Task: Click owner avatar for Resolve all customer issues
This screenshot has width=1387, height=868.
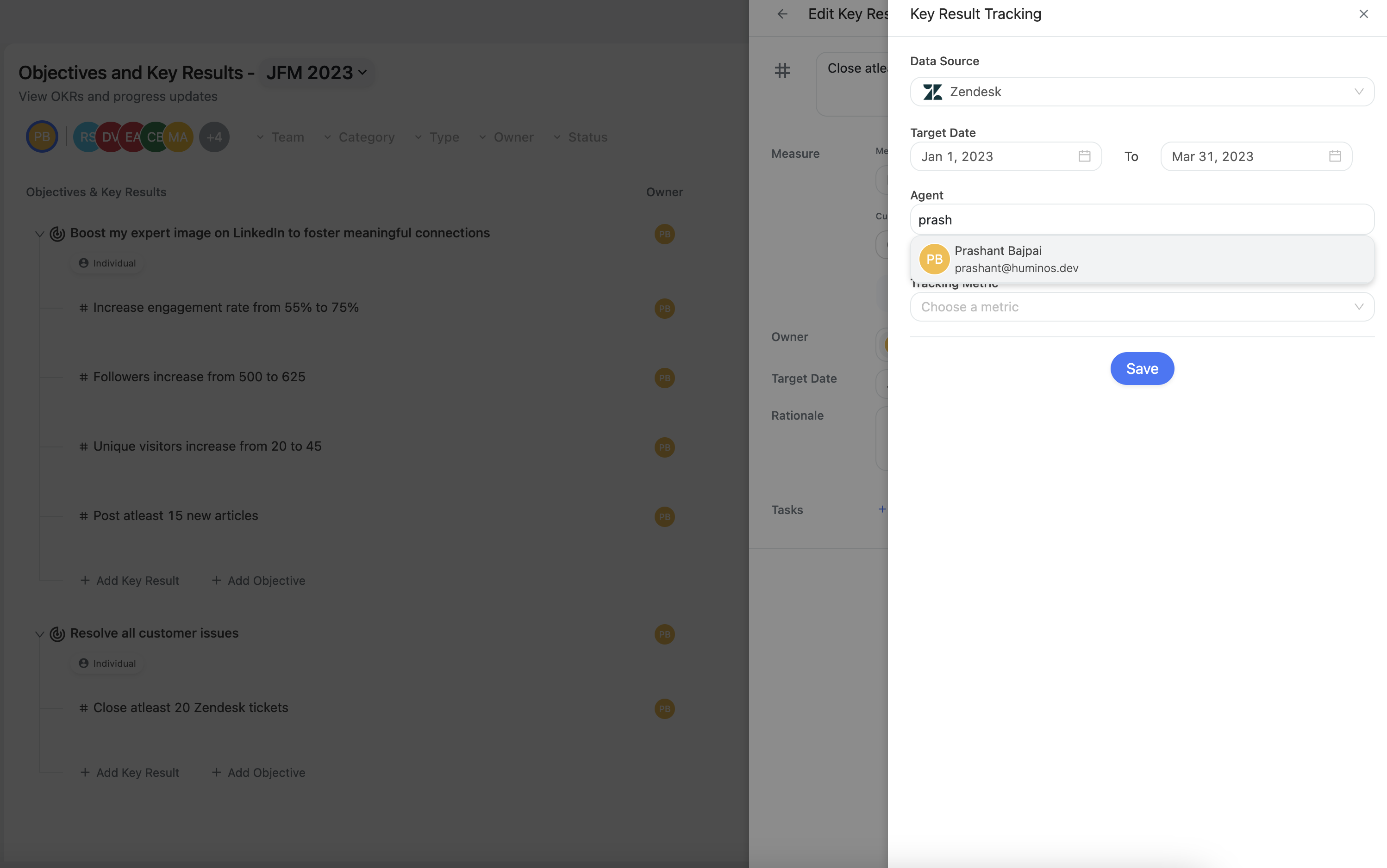Action: pos(664,634)
